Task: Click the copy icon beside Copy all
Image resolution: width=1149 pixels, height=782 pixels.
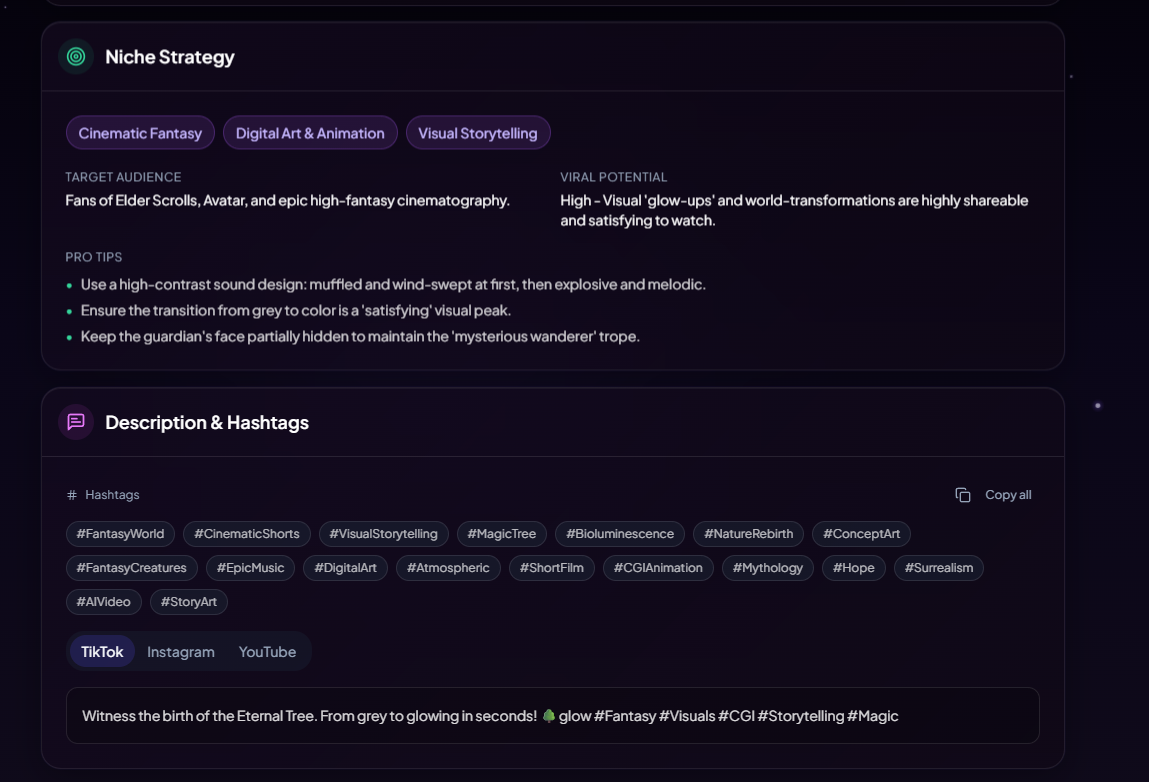Action: point(963,495)
